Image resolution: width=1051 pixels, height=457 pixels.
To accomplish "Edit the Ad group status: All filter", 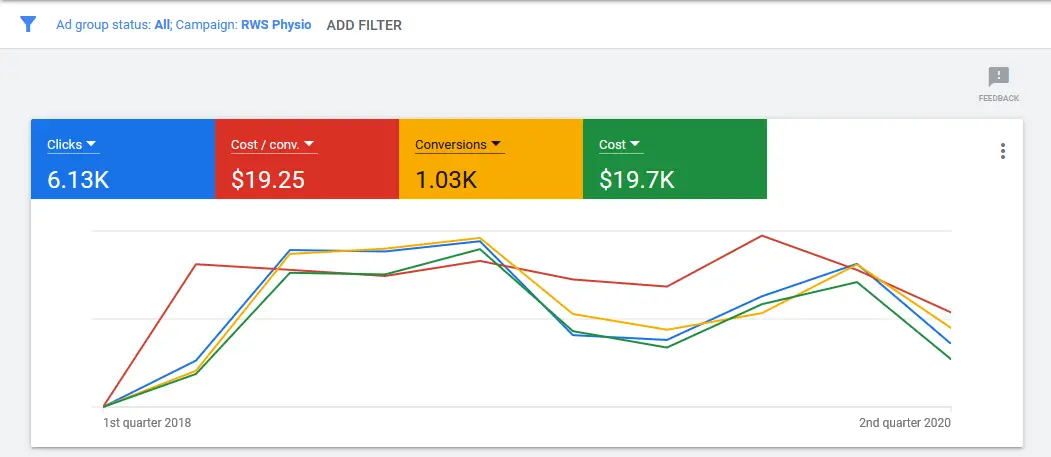I will [113, 25].
